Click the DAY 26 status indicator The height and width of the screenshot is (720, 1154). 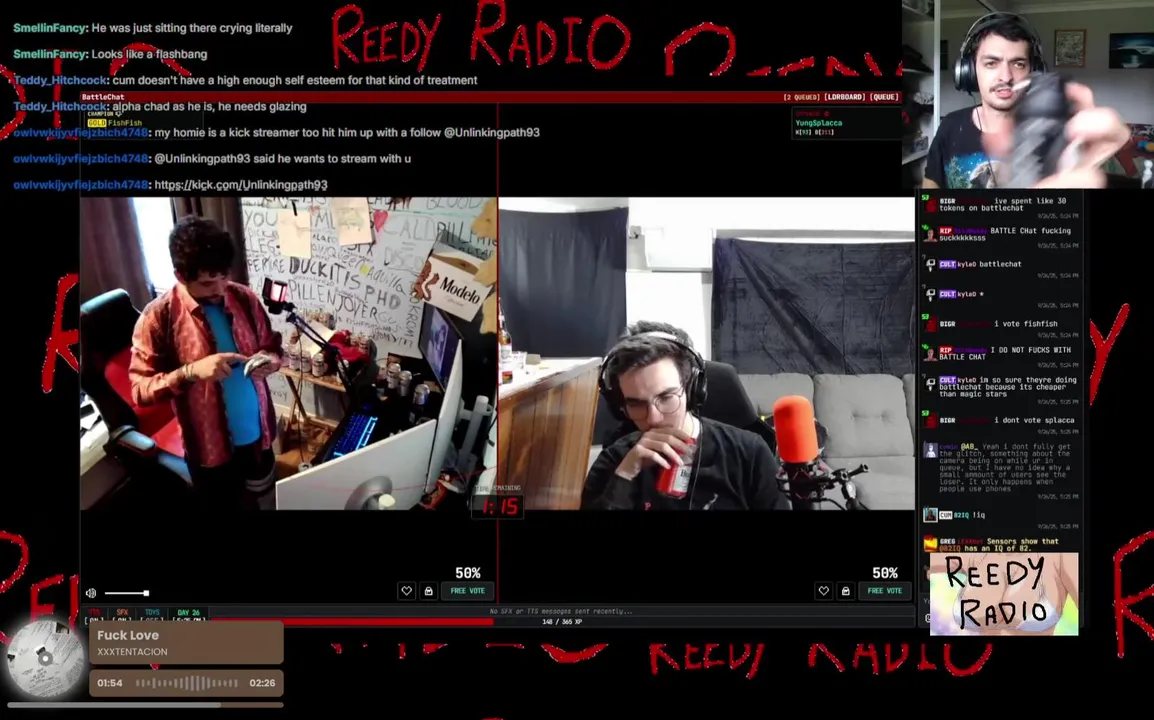coord(188,613)
